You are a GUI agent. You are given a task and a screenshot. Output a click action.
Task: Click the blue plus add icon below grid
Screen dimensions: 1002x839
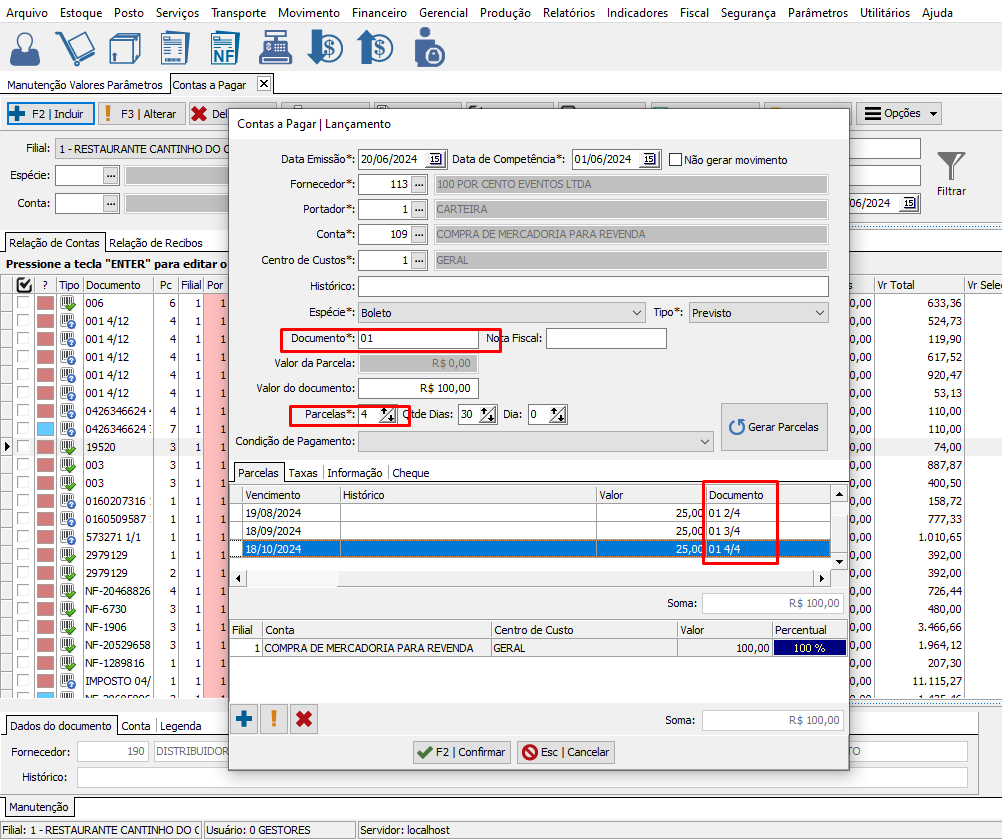(x=244, y=719)
